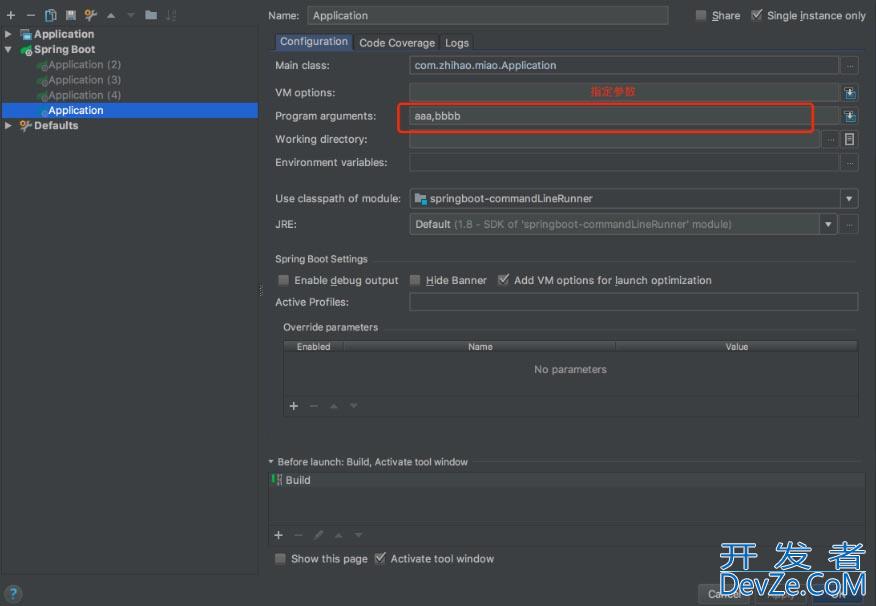
Task: Select Application (4) in Spring Boot tree
Action: pyautogui.click(x=84, y=95)
